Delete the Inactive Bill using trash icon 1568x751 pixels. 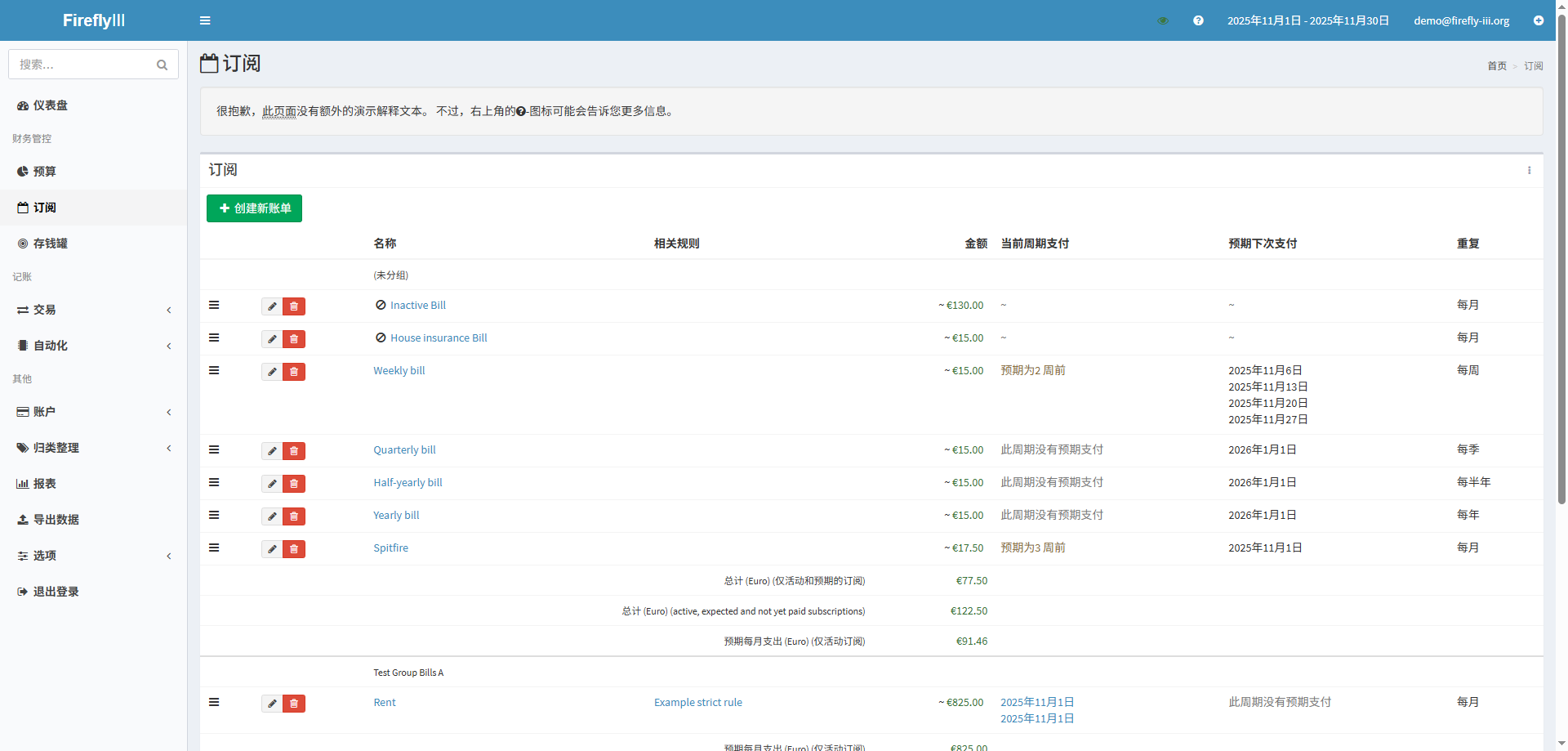294,306
